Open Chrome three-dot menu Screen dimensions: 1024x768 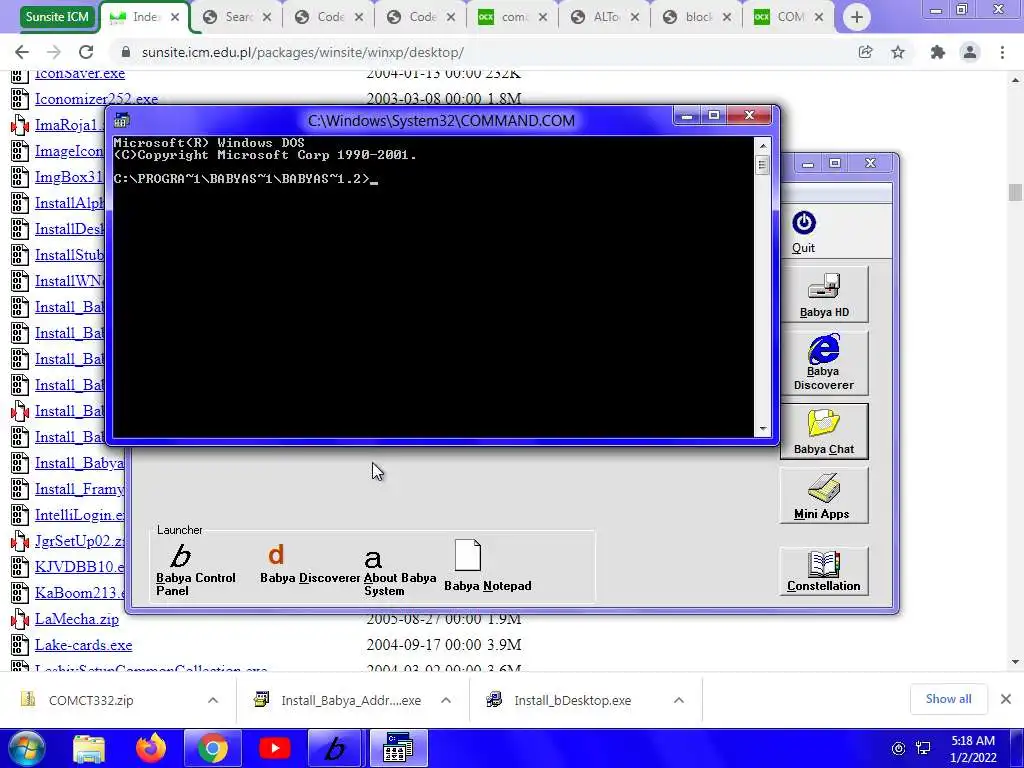coord(1002,52)
